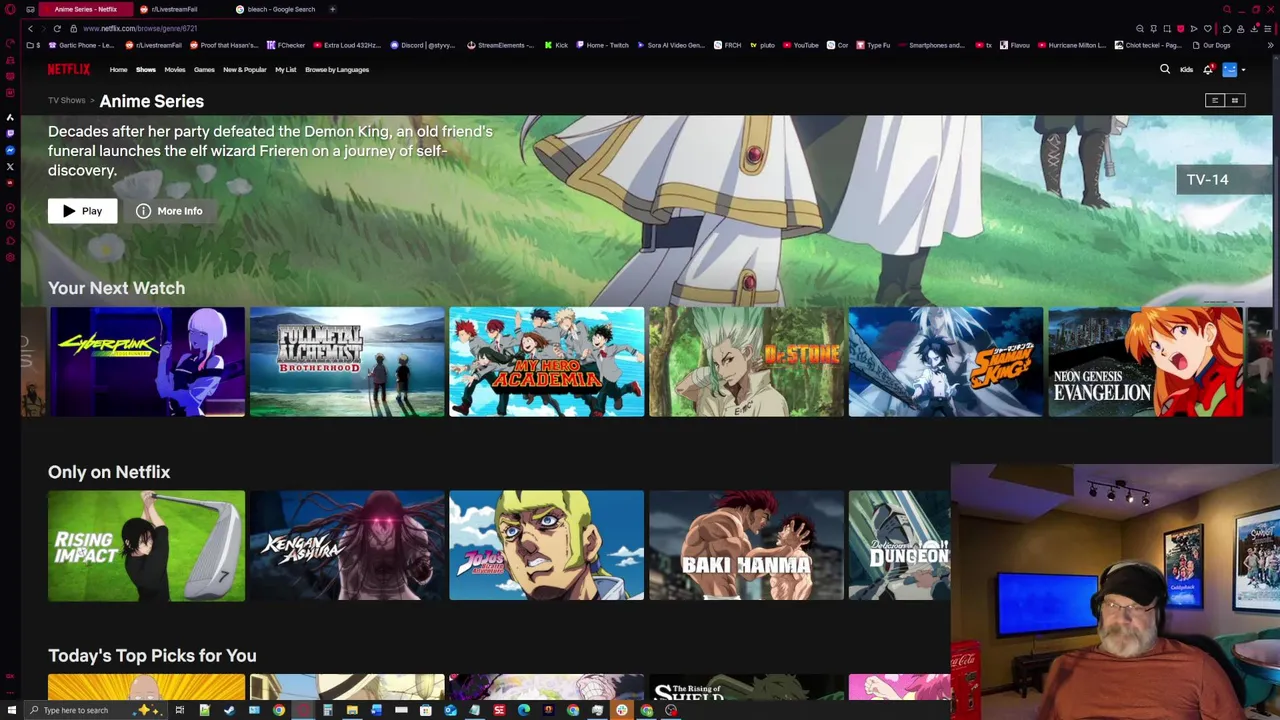Open Cyberpunk Edgerunners thumbnail

(147, 362)
